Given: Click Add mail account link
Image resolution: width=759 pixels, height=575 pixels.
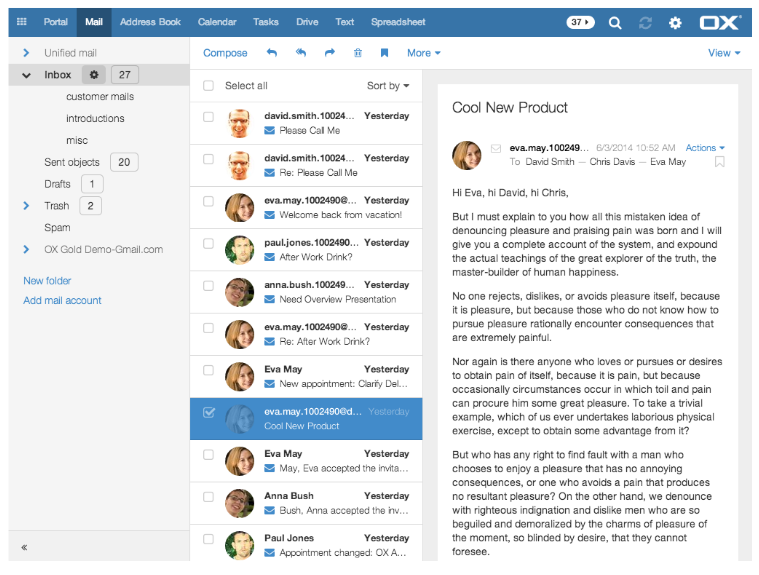Looking at the screenshot, I should [x=62, y=300].
